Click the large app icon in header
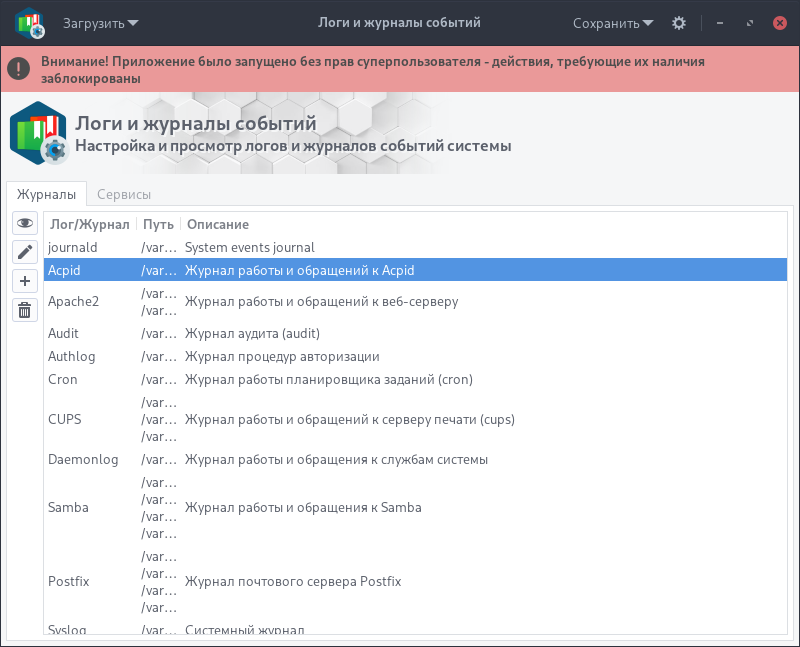This screenshot has height=647, width=800. pos(38,133)
